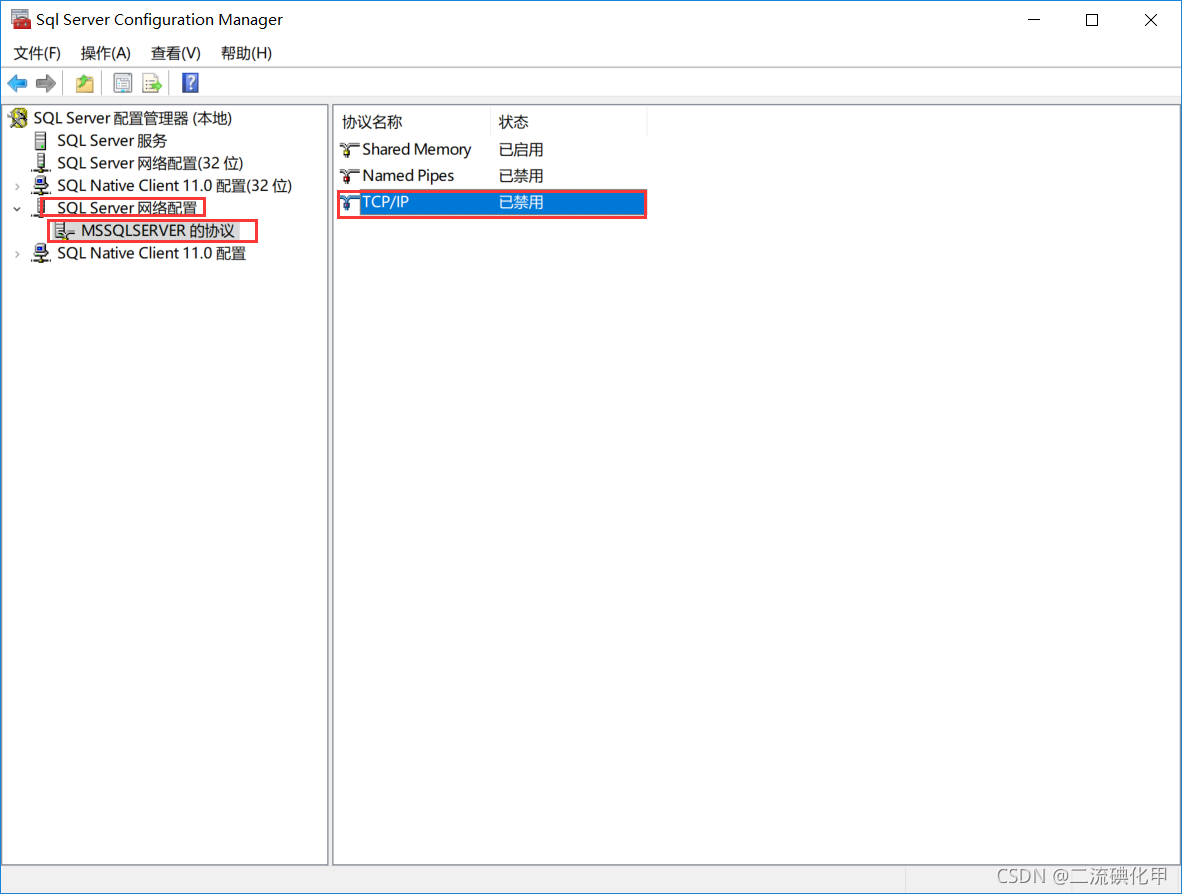Click 已启用 status of Shared Memory

521,150
